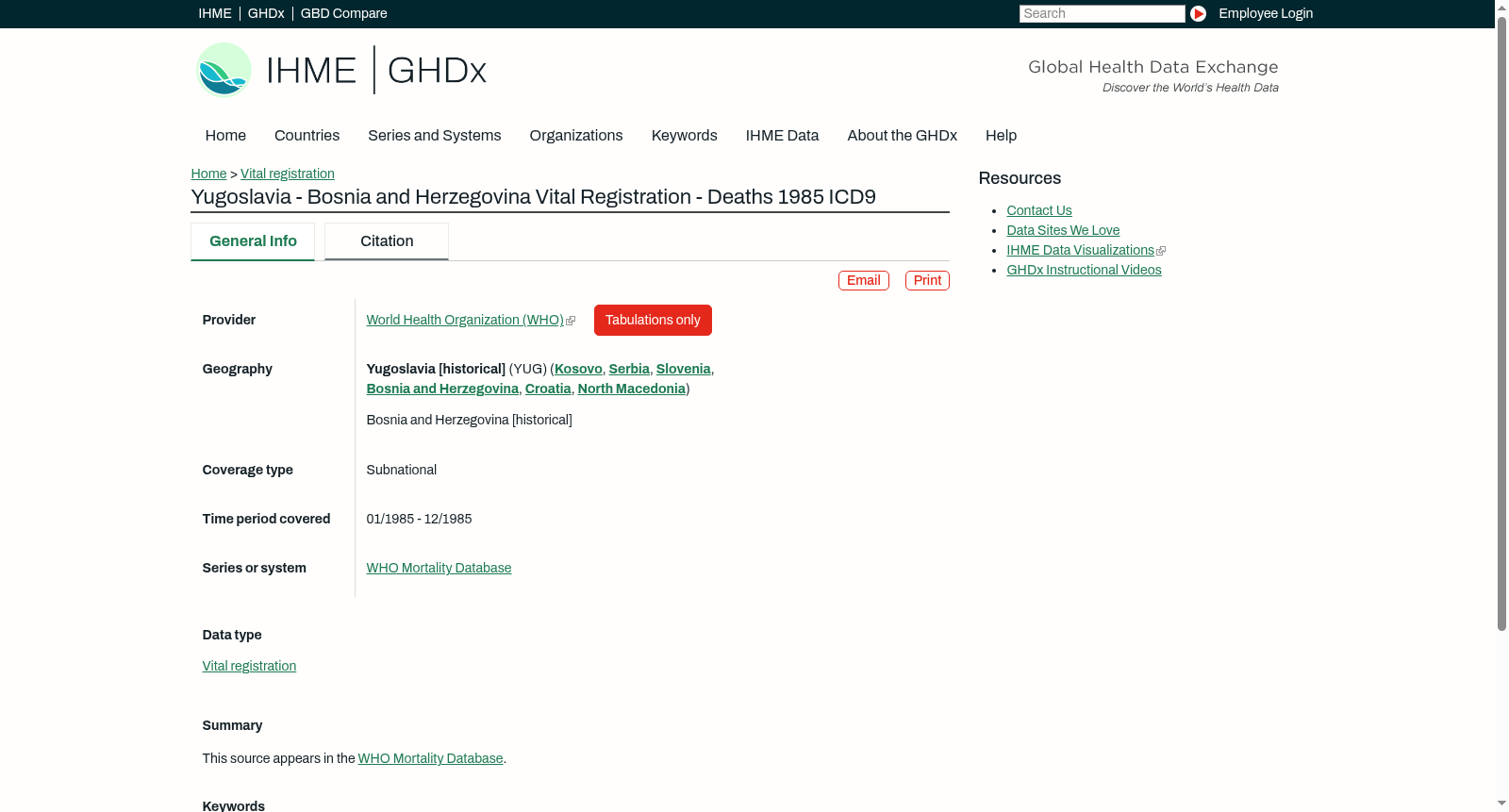Click the Print button
The height and width of the screenshot is (812, 1509).
927,281
